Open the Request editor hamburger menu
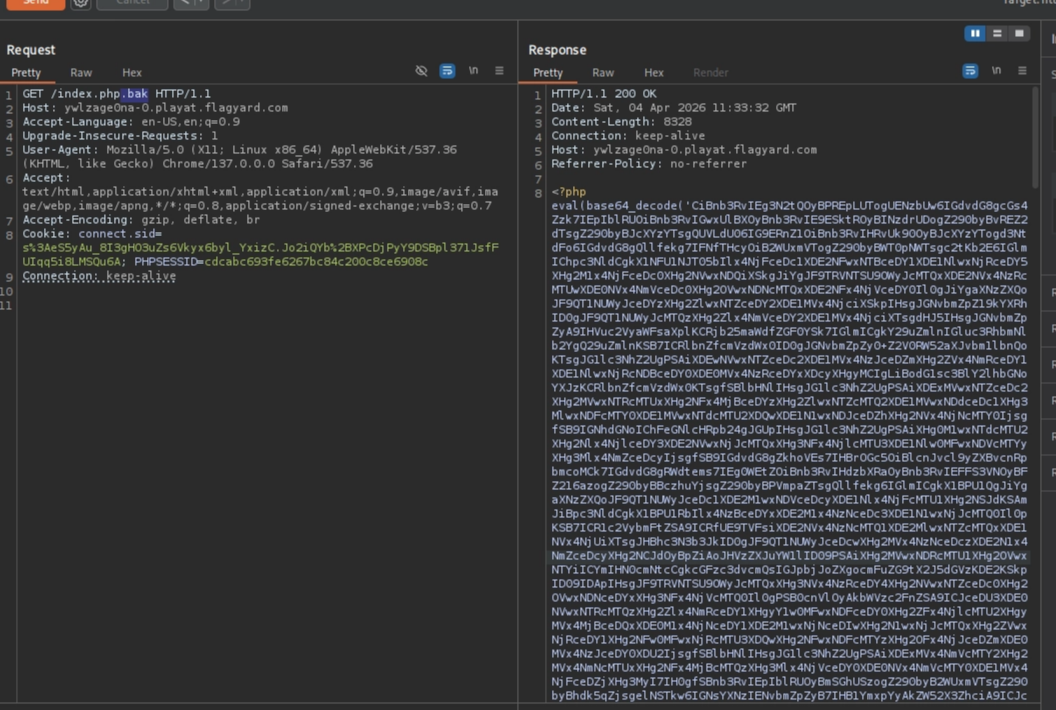Screen dimensions: 1056x710 pyautogui.click(x=499, y=71)
